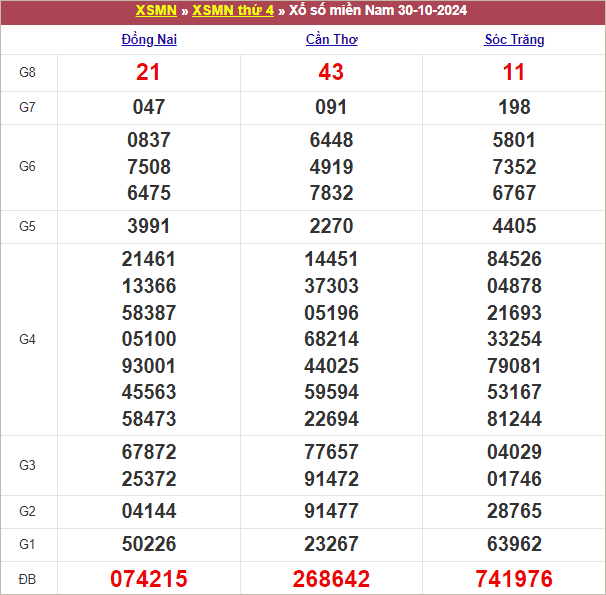Select the G1 row label
This screenshot has width=606, height=595.
(27, 544)
